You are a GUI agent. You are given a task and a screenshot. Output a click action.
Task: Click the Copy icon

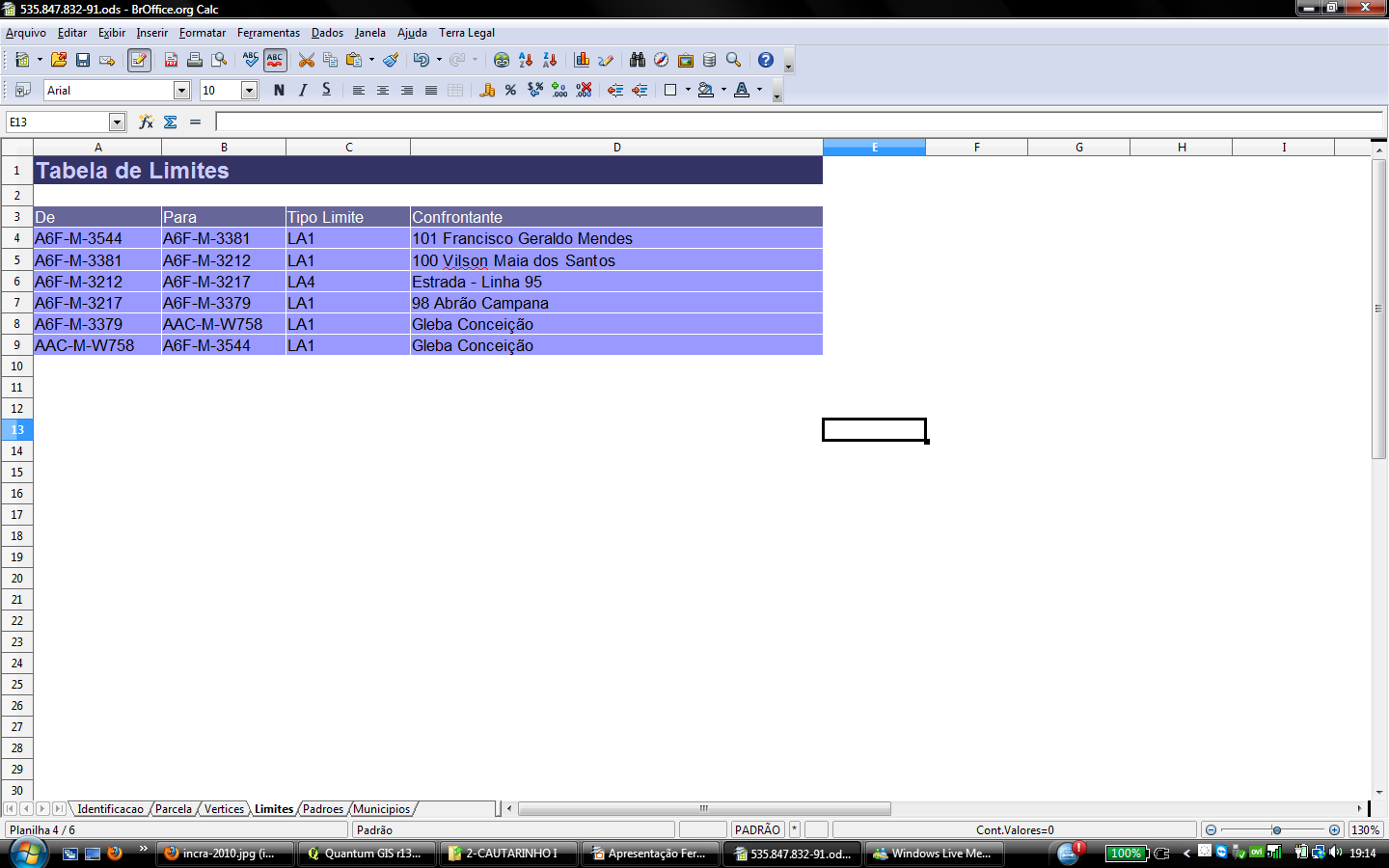tap(330, 60)
